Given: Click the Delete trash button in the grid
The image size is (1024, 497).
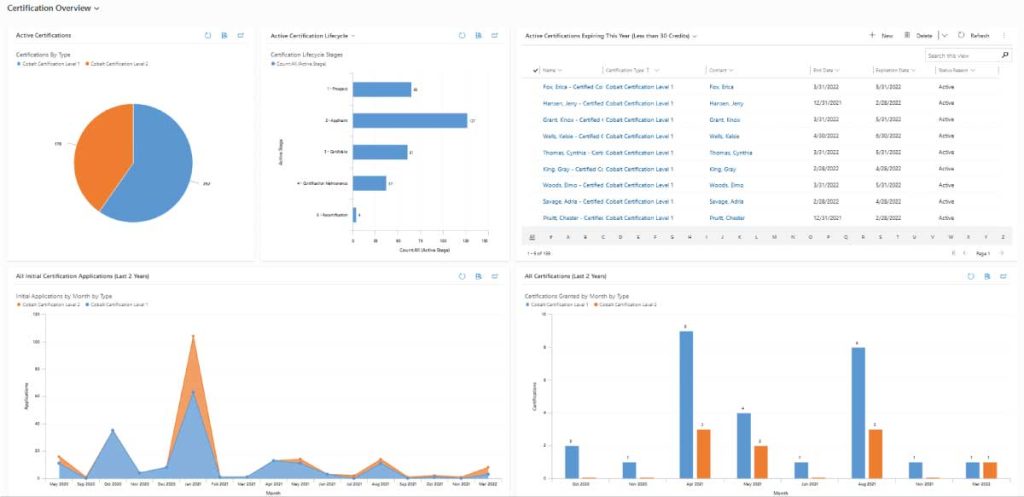Looking at the screenshot, I should (918, 36).
